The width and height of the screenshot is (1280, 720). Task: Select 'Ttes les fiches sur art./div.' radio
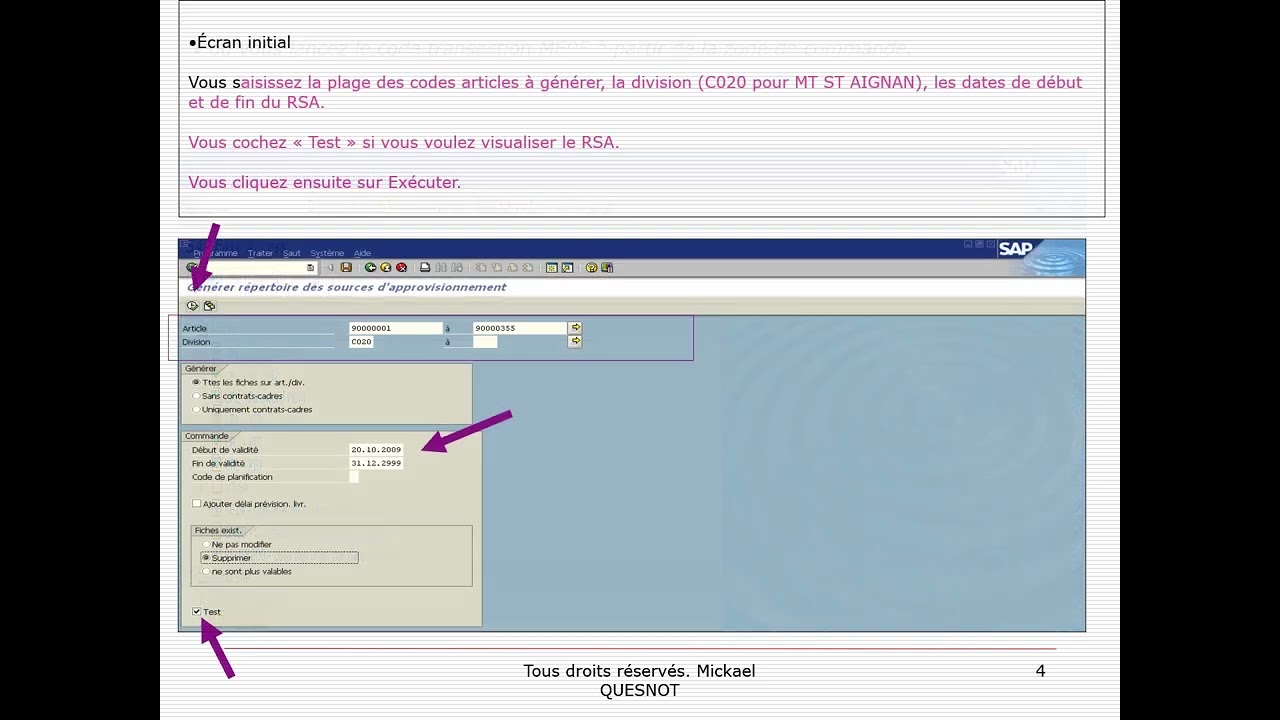[196, 382]
